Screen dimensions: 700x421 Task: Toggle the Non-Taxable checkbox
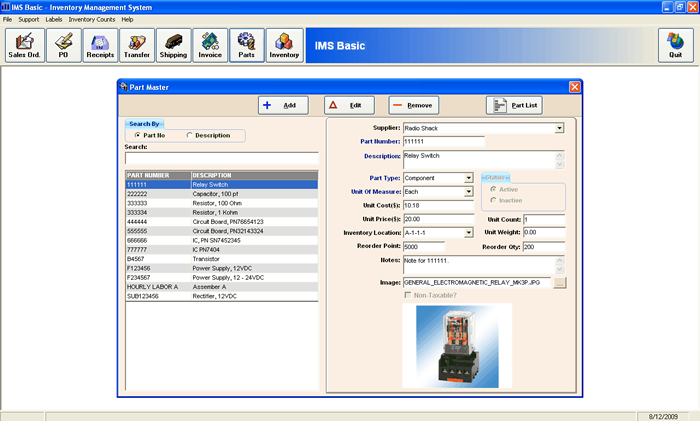pyautogui.click(x=407, y=295)
